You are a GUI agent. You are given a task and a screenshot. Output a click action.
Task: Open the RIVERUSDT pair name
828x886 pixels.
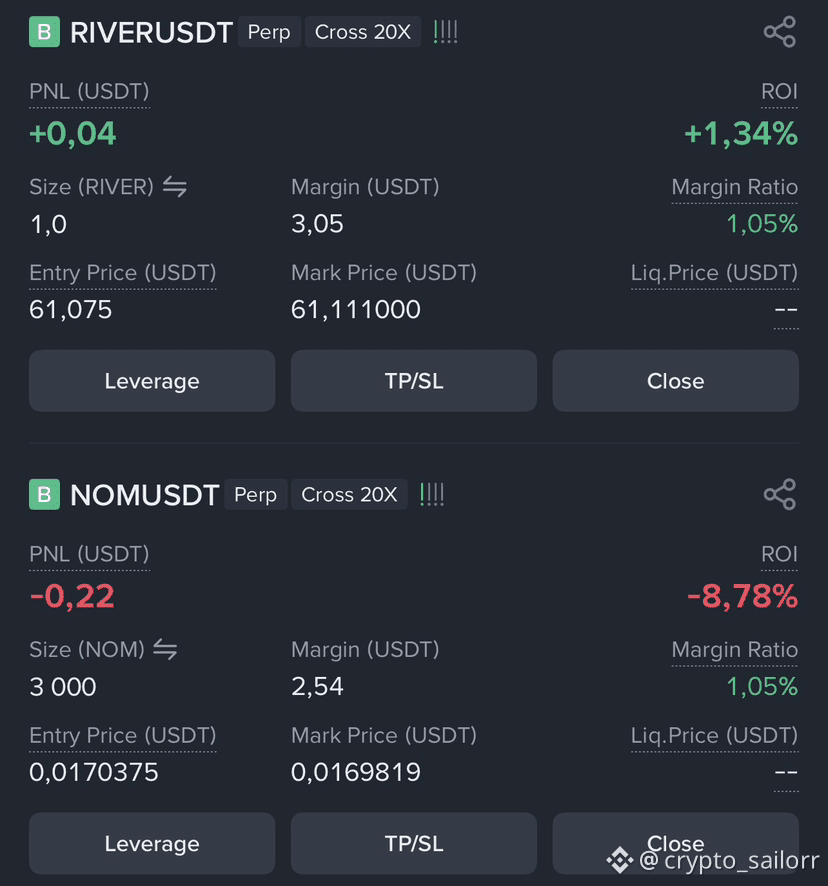tap(151, 32)
